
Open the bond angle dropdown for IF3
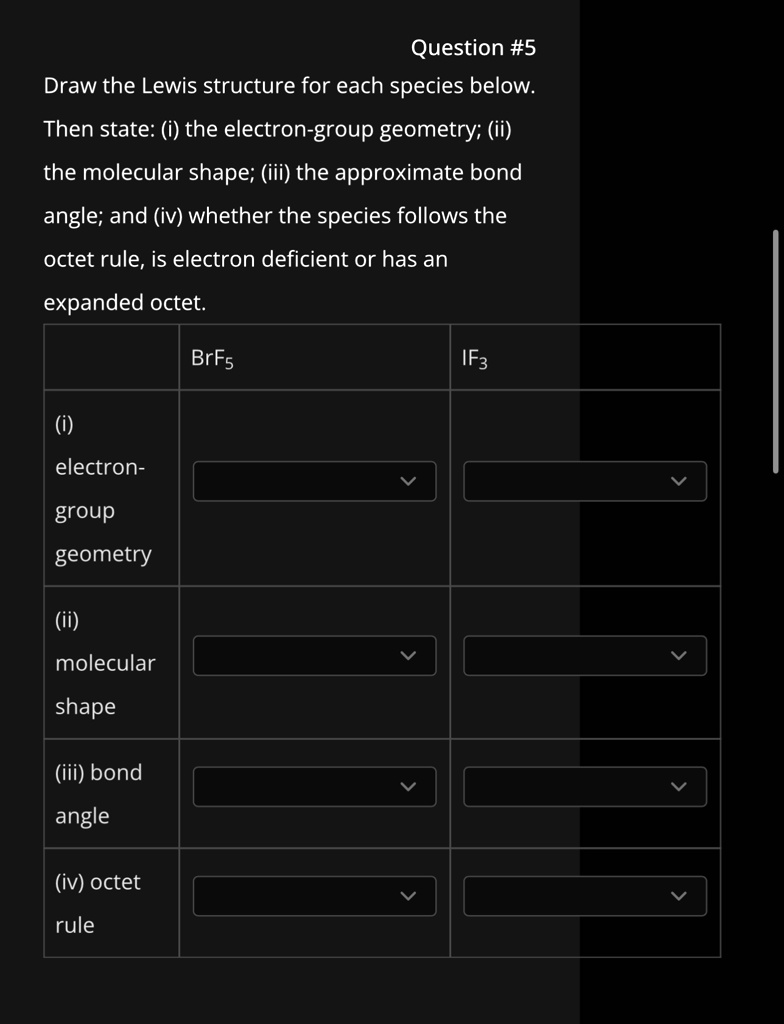pyautogui.click(x=585, y=786)
